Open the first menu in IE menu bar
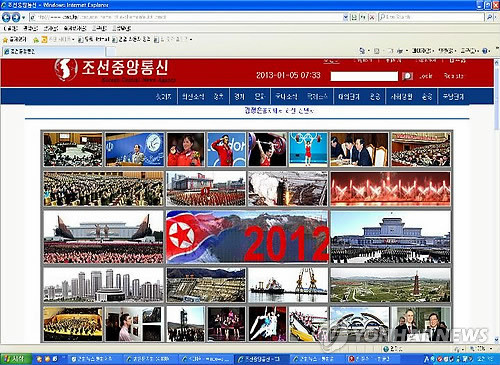 [11, 28]
